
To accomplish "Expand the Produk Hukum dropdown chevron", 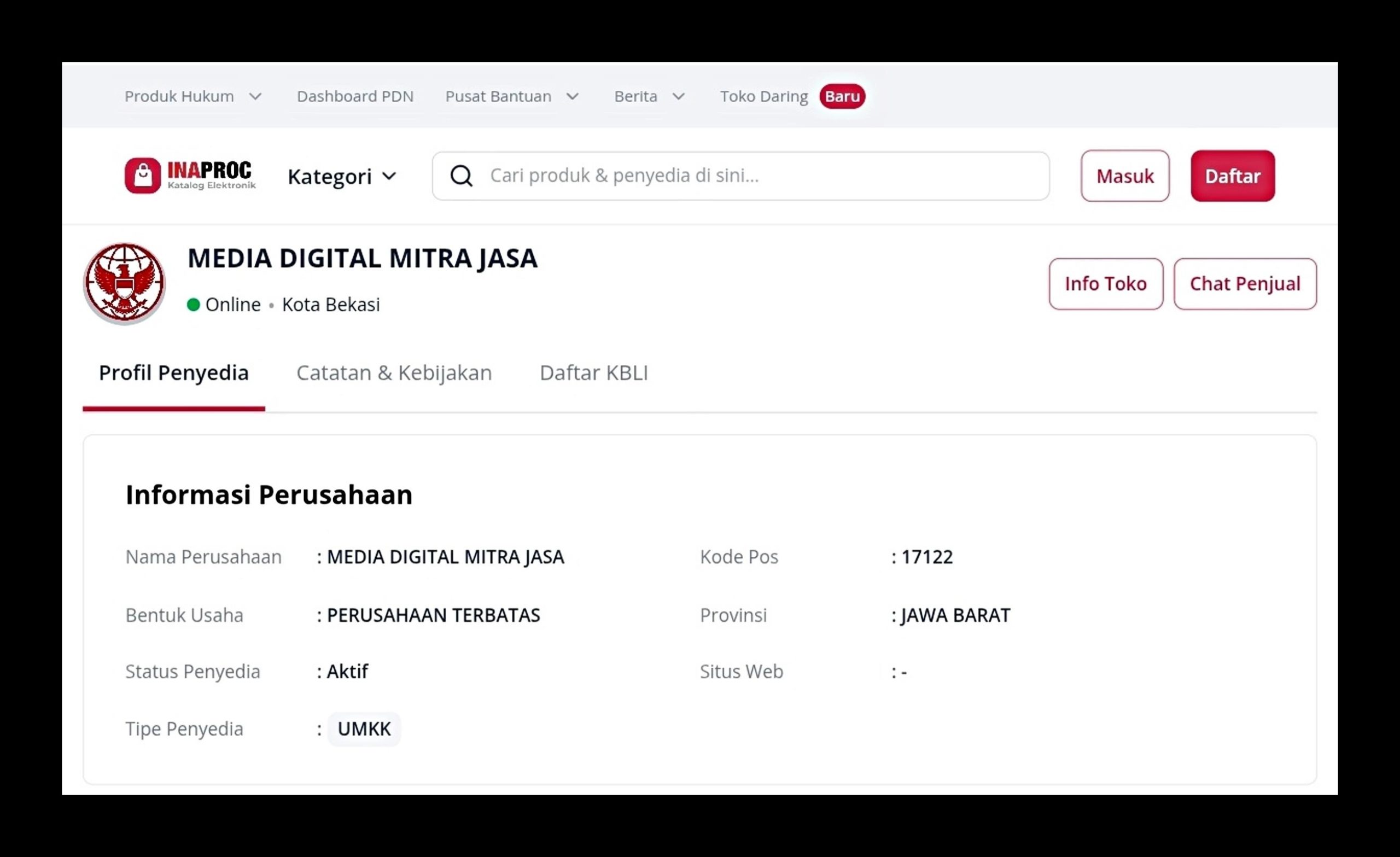I will (x=256, y=97).
